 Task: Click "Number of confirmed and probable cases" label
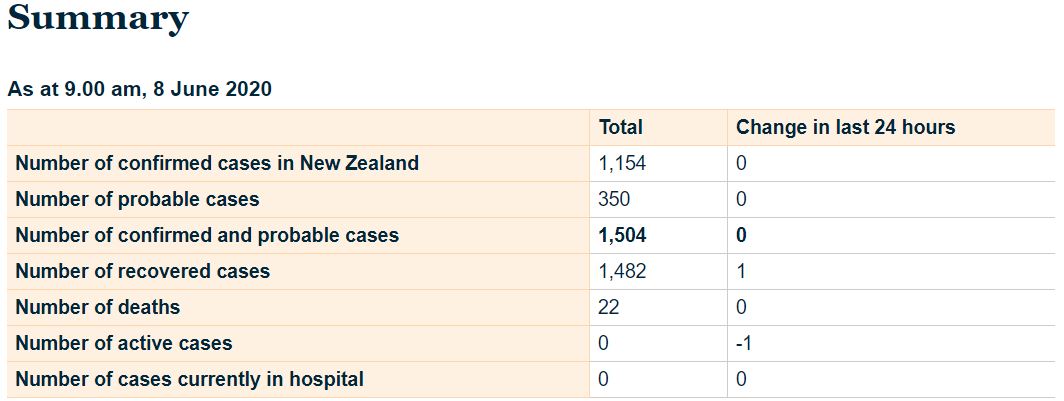click(x=207, y=235)
